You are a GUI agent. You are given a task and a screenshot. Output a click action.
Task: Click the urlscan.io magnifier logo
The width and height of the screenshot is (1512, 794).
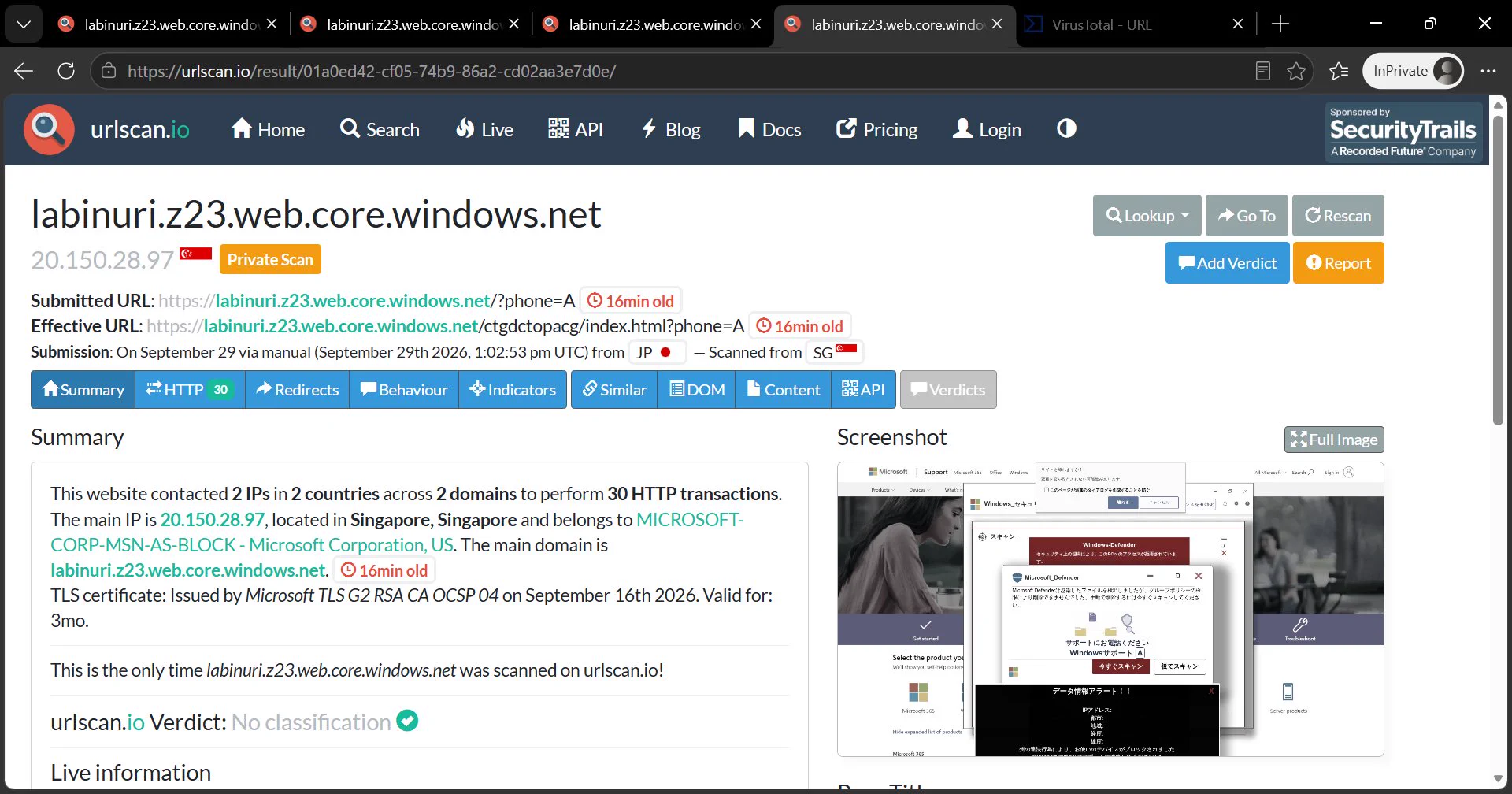(x=49, y=129)
